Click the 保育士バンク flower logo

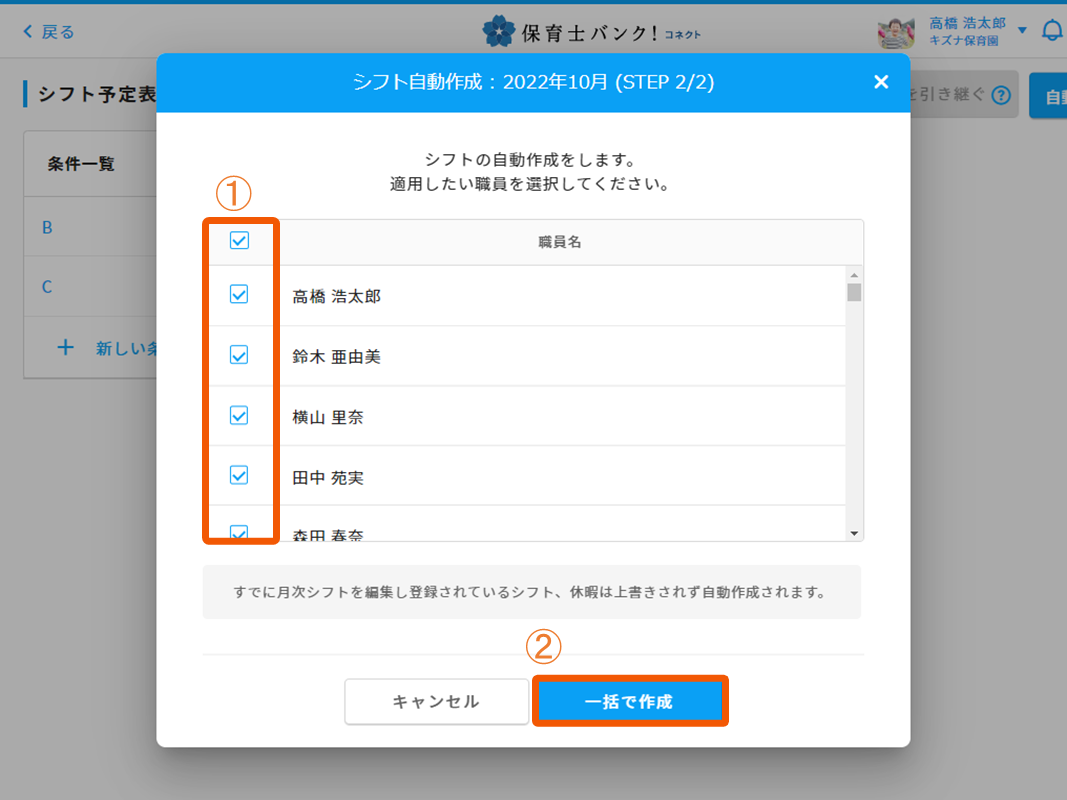[497, 32]
